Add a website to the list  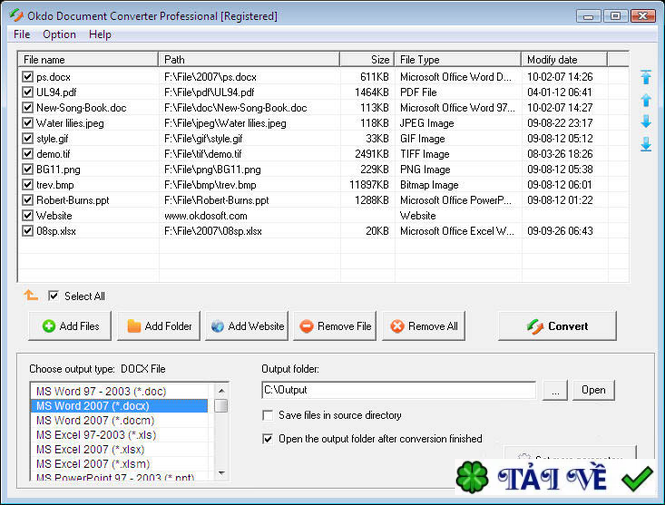tap(247, 326)
